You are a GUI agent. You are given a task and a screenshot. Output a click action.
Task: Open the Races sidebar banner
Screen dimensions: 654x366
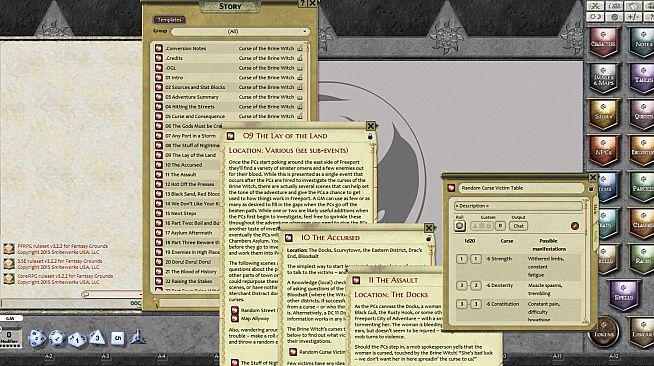(x=642, y=259)
